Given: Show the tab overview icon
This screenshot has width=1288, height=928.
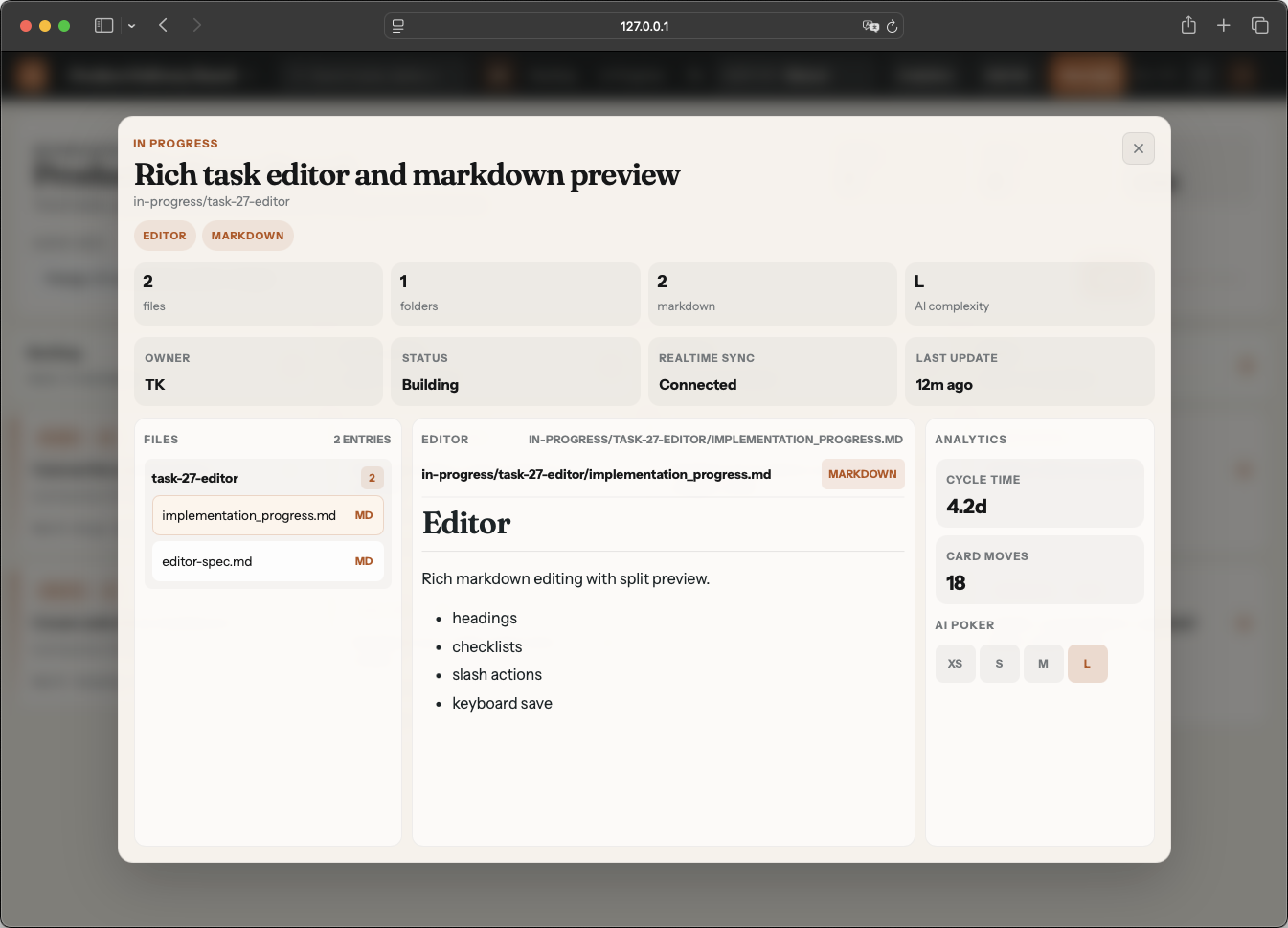Looking at the screenshot, I should (1259, 26).
